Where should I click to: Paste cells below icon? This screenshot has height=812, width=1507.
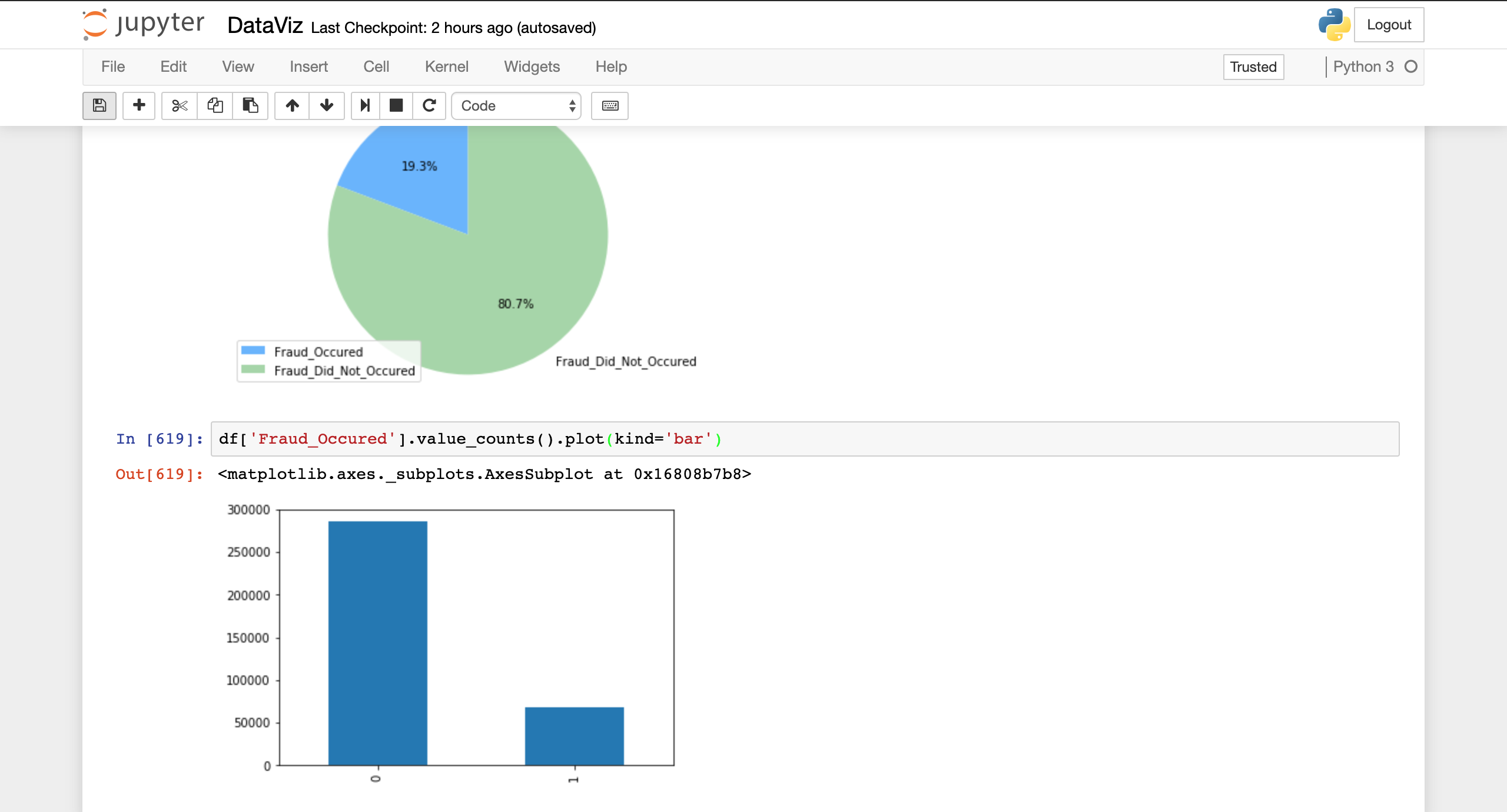250,105
